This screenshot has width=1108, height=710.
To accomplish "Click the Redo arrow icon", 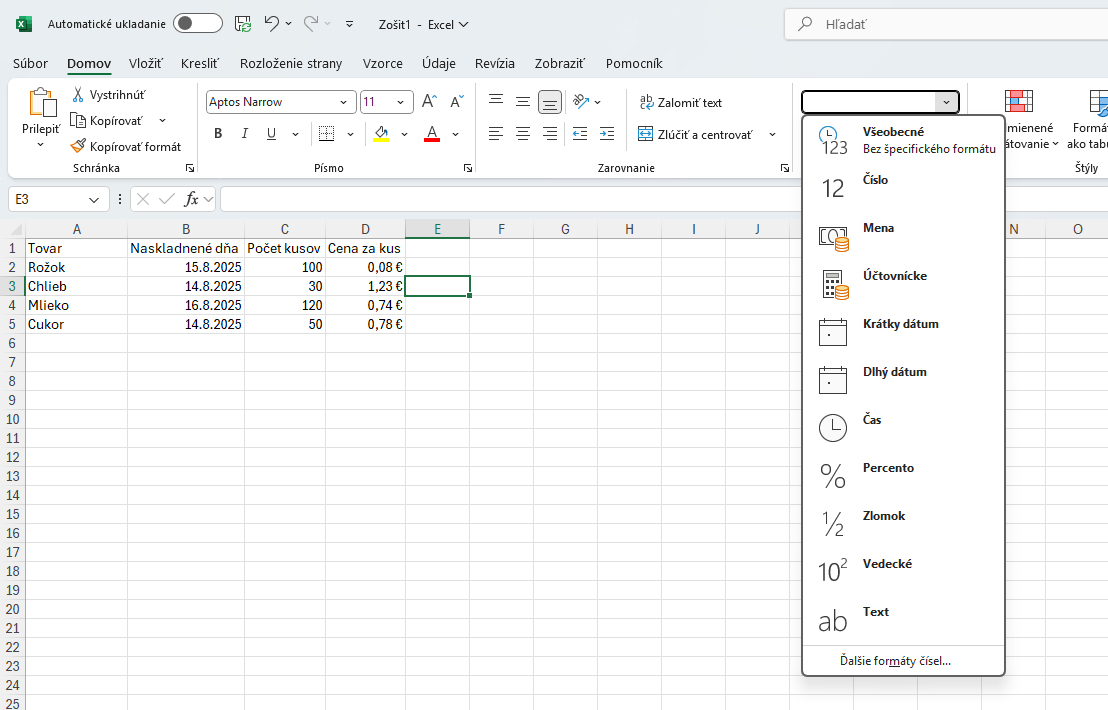I will point(311,23).
